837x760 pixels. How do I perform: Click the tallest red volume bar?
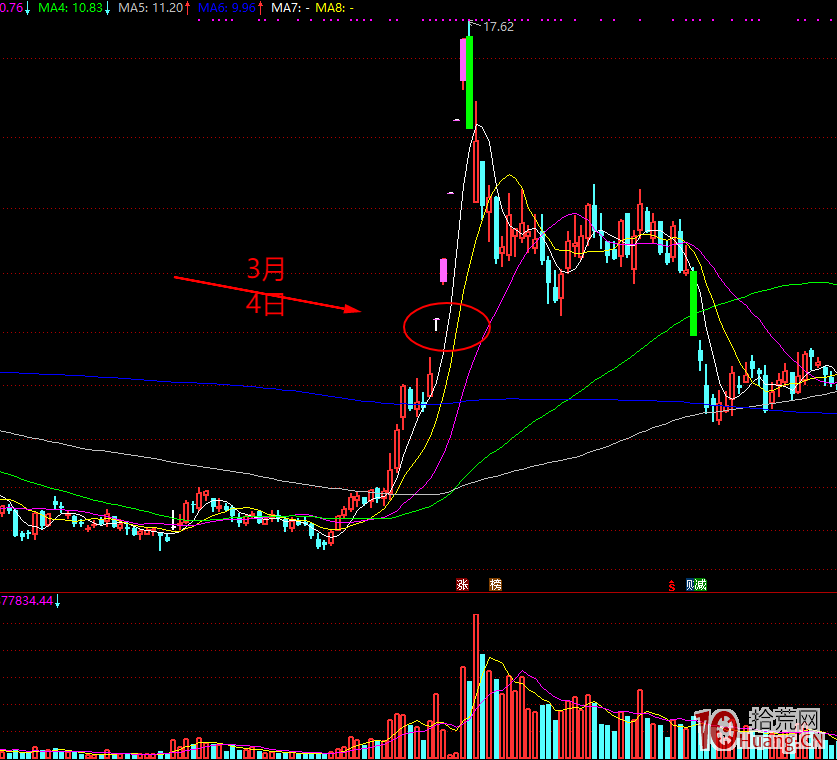[476, 686]
